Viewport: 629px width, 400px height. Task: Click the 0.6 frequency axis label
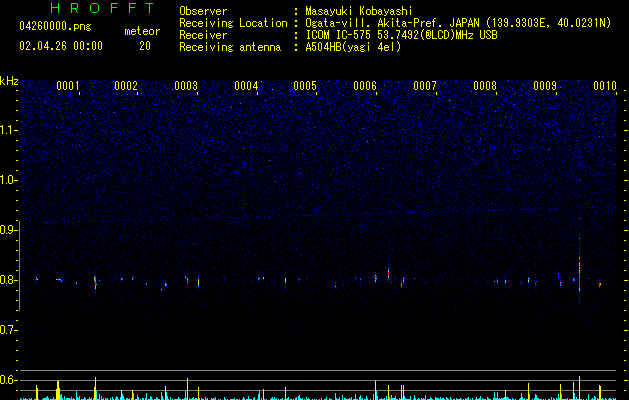9,380
